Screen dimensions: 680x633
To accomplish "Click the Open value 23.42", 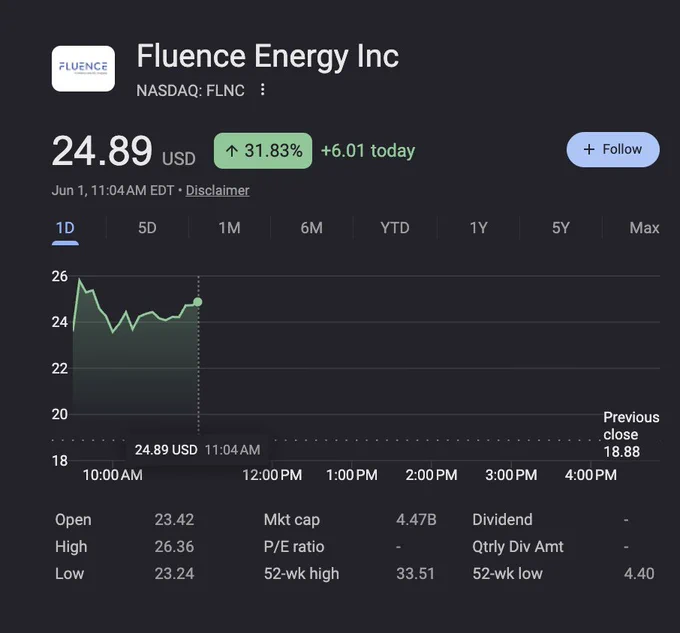I will (x=174, y=519).
